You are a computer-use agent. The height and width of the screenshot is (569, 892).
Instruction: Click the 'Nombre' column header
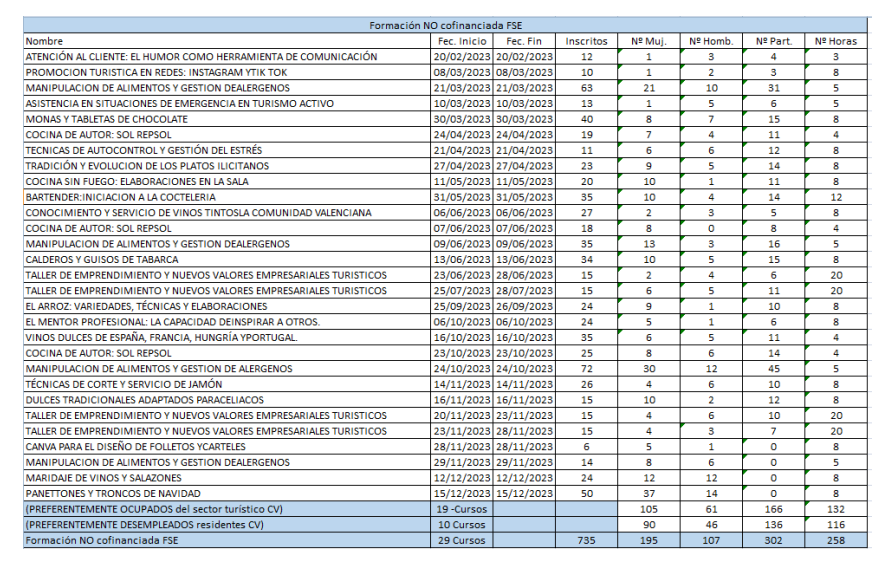(45, 41)
